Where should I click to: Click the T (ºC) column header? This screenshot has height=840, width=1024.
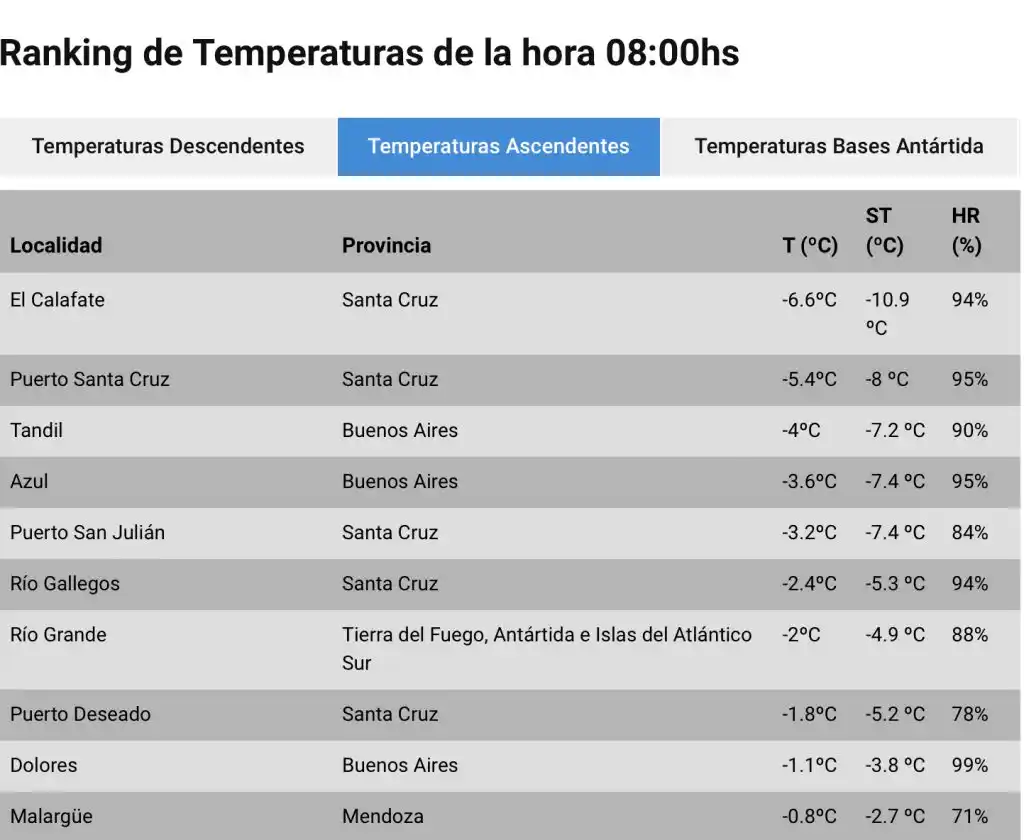(x=810, y=245)
